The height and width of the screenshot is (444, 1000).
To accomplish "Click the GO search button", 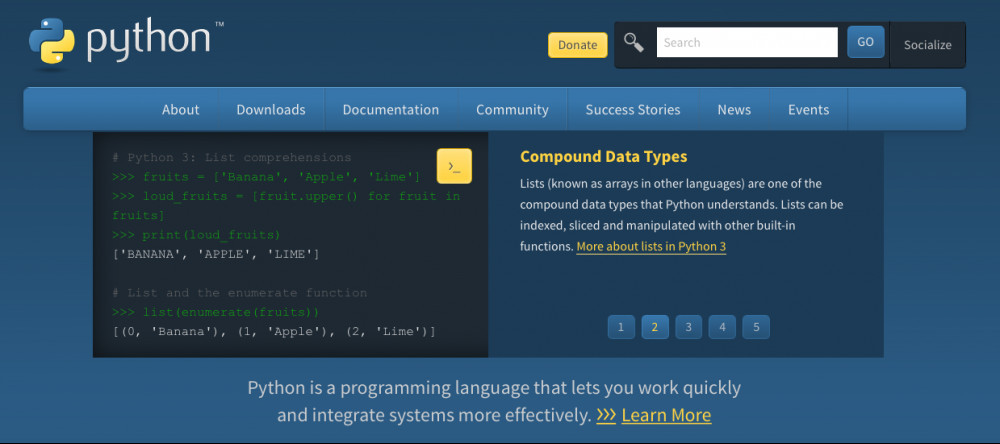I will pos(865,42).
